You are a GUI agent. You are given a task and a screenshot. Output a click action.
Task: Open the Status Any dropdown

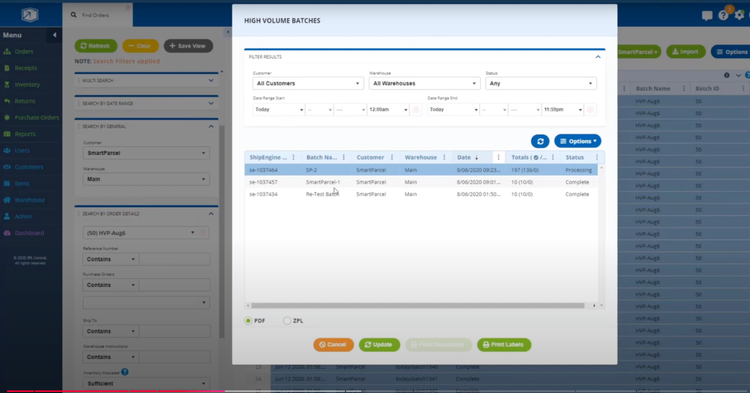(541, 83)
